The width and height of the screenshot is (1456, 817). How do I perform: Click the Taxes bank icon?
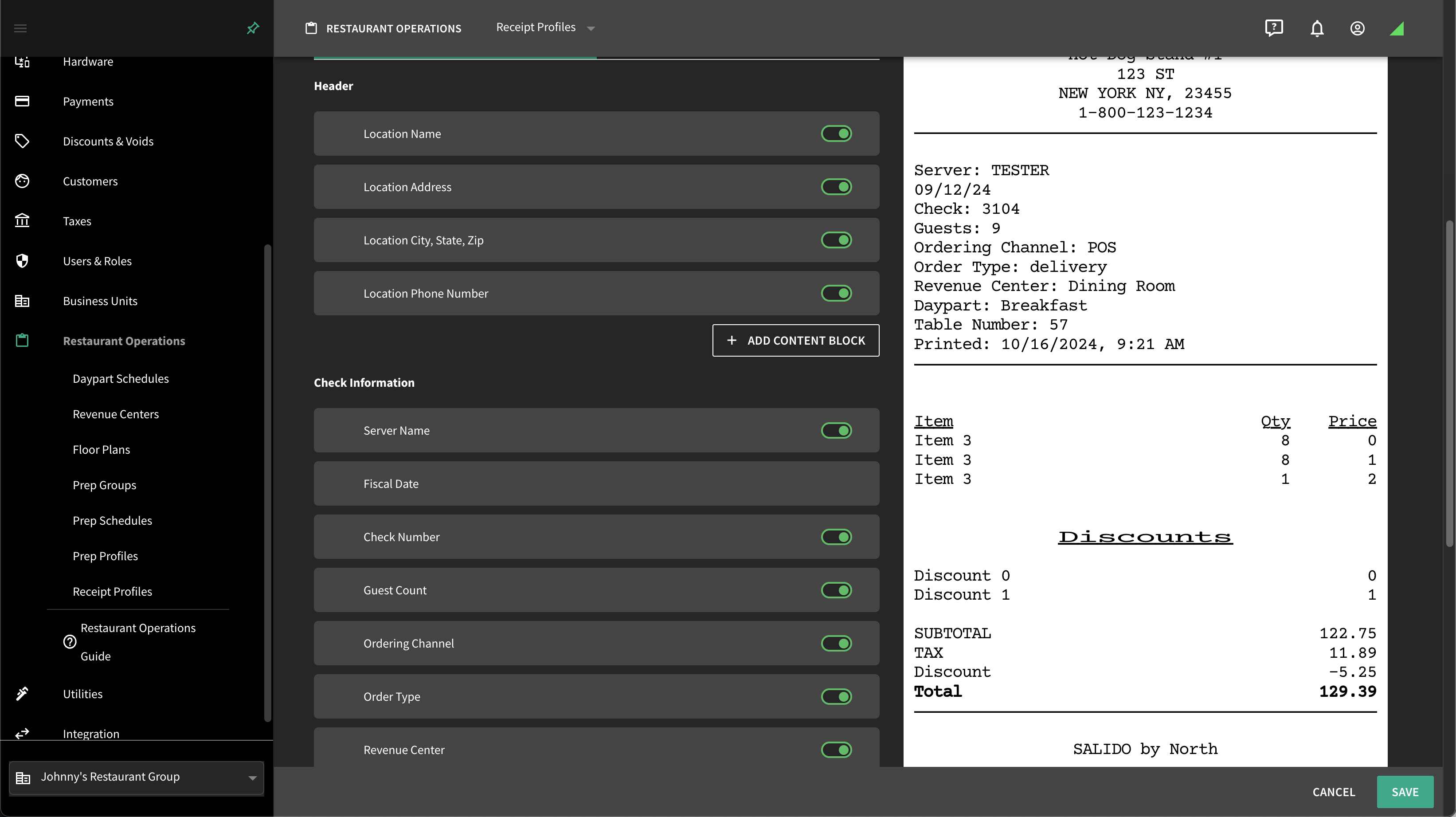22,221
